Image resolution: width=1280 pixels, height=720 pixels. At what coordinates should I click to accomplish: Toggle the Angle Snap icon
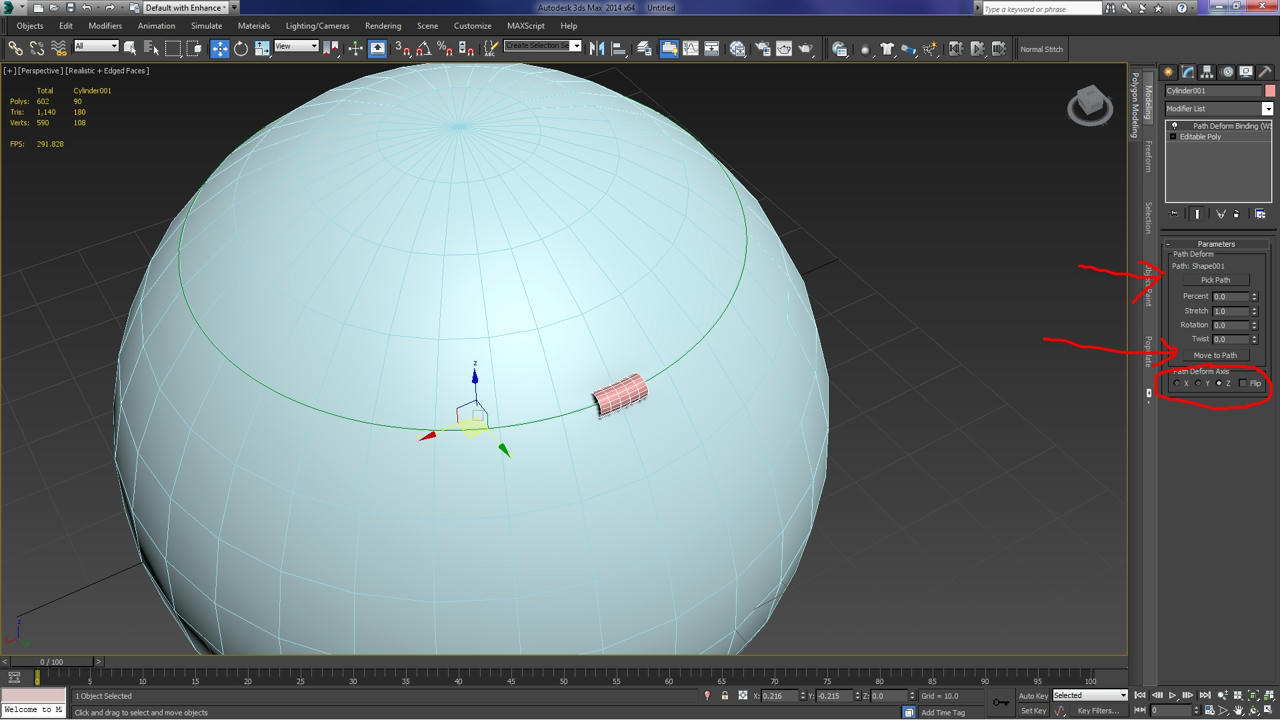[x=423, y=48]
